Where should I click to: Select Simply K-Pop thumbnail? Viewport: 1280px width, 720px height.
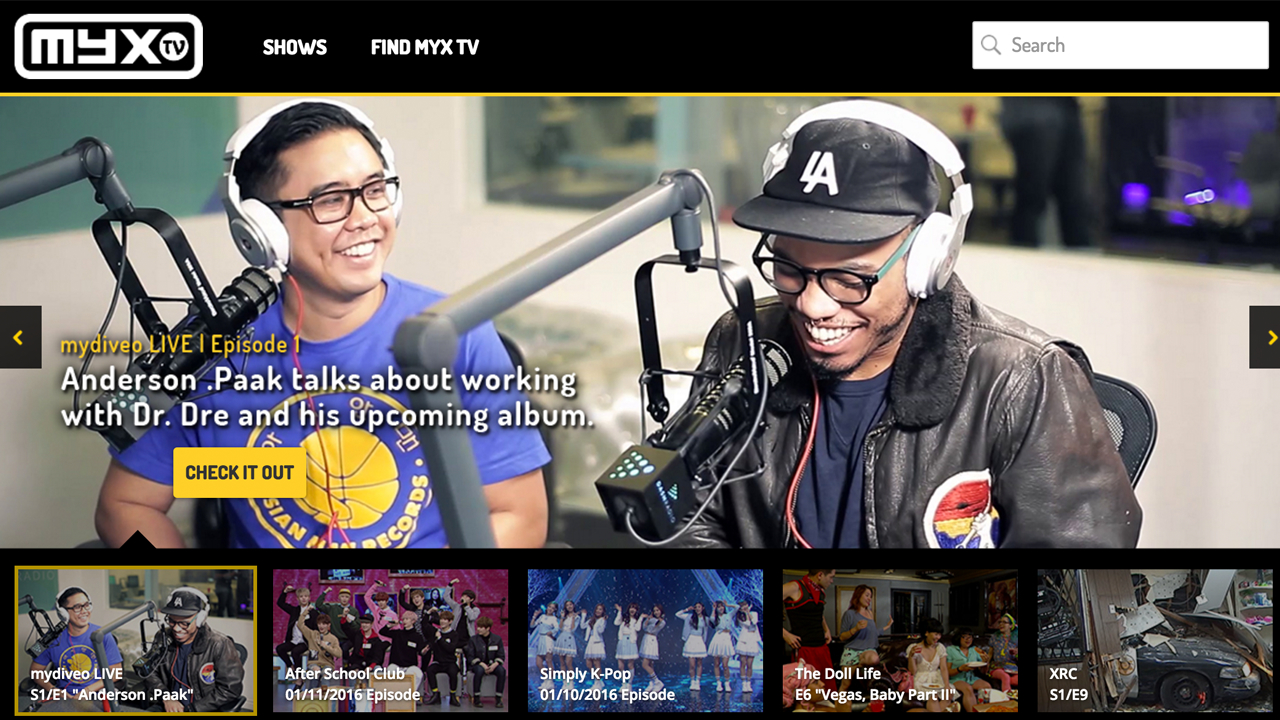pyautogui.click(x=645, y=640)
